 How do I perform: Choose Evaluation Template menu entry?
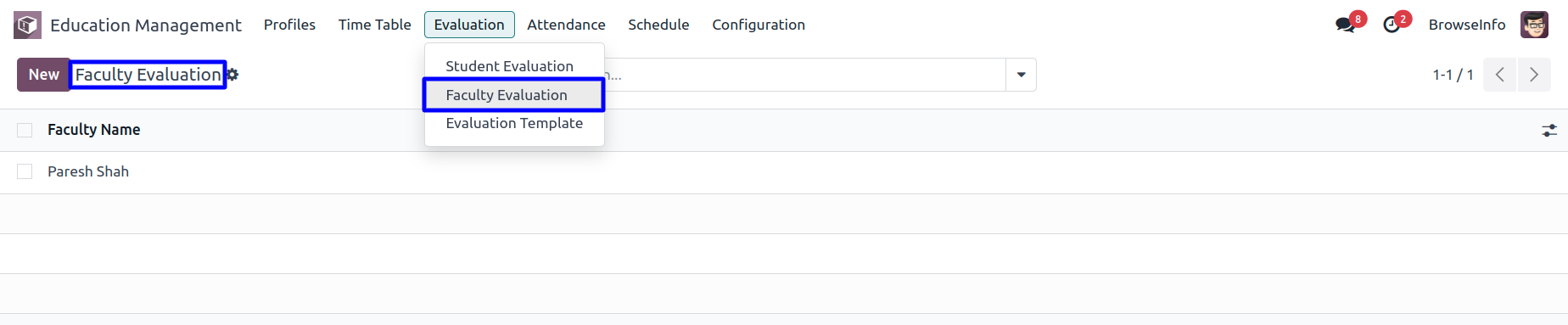tap(514, 123)
